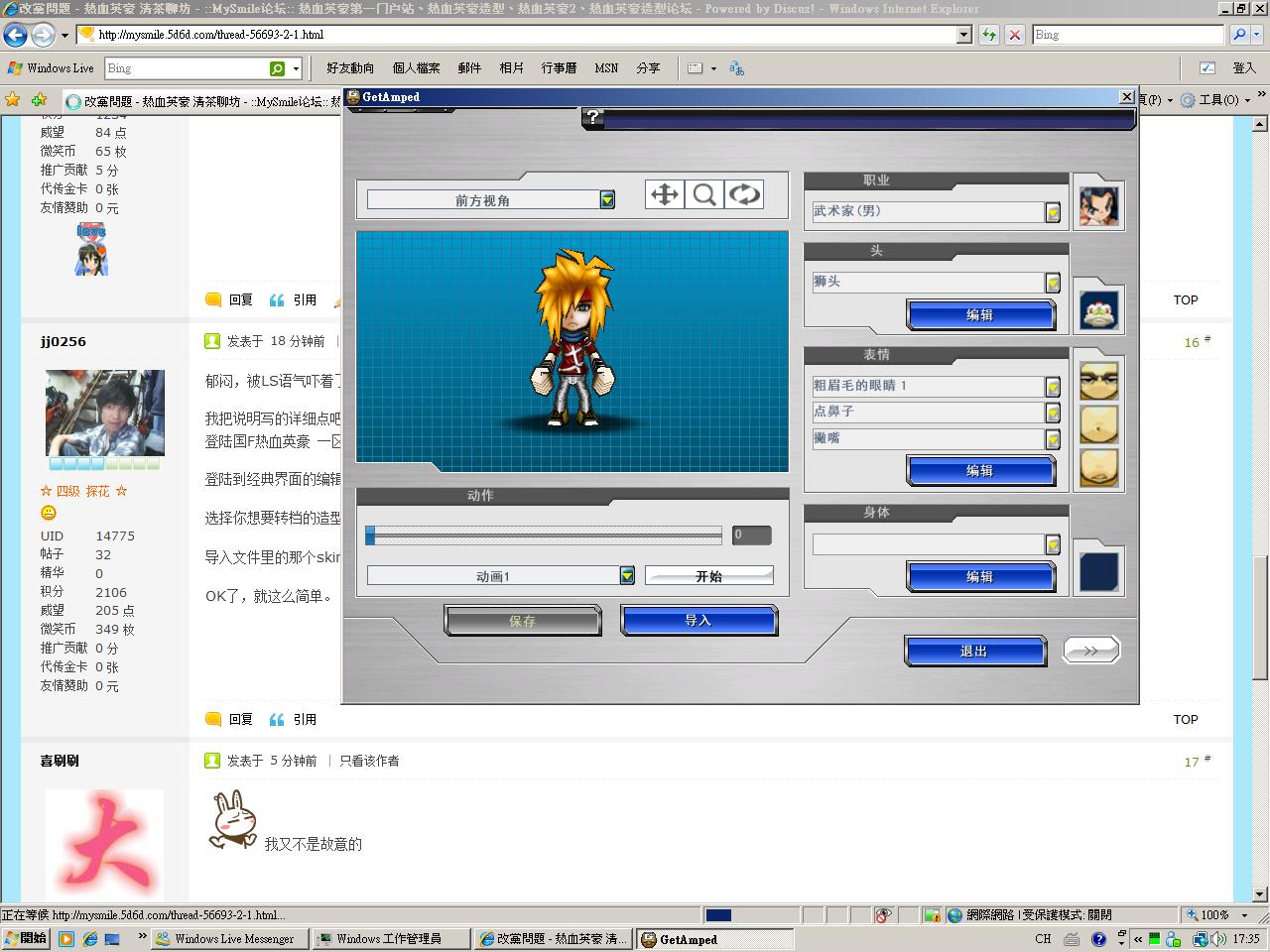
Task: Open MSN in Windows Live toolbar
Action: point(606,68)
